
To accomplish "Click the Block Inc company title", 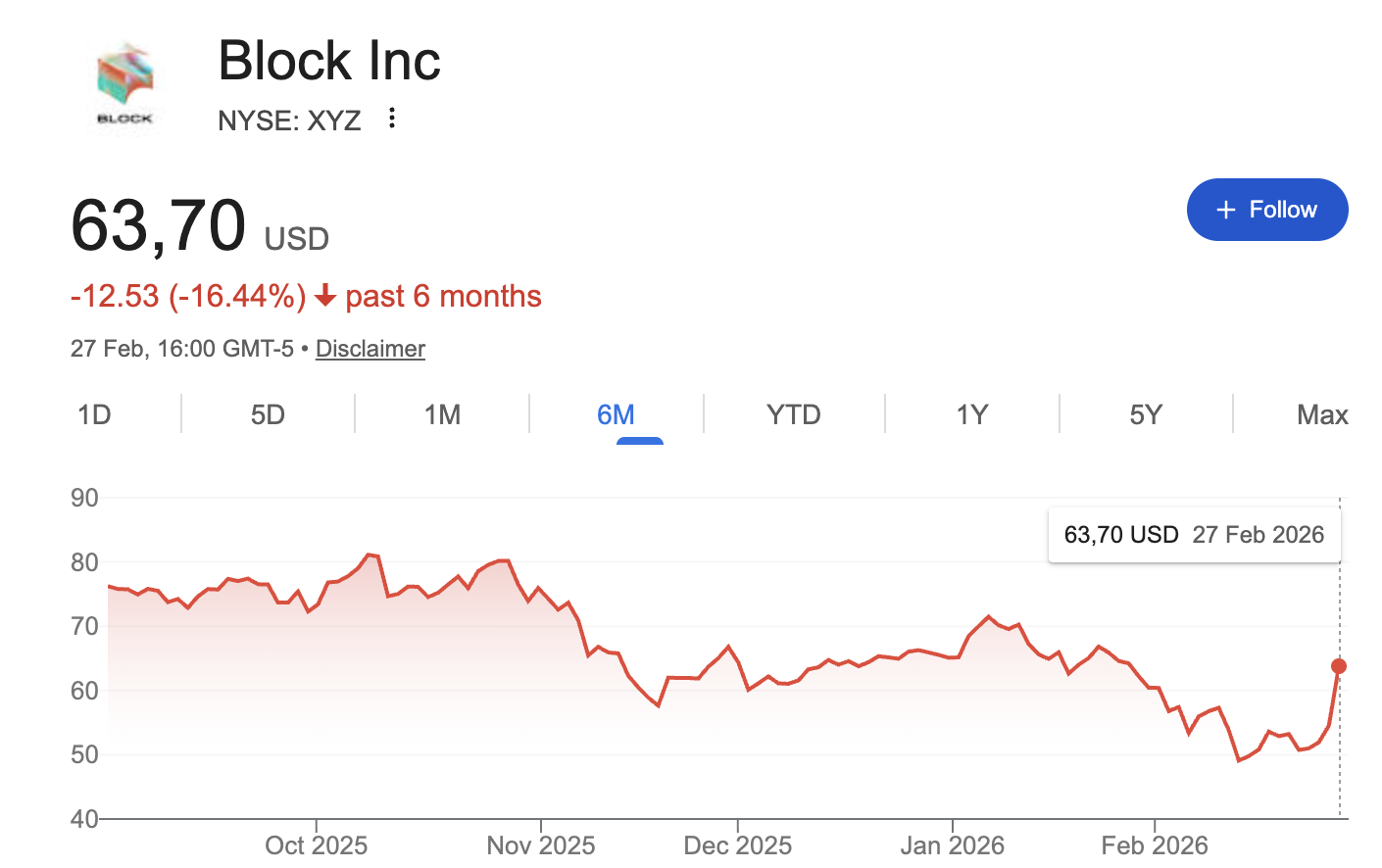I will (329, 61).
